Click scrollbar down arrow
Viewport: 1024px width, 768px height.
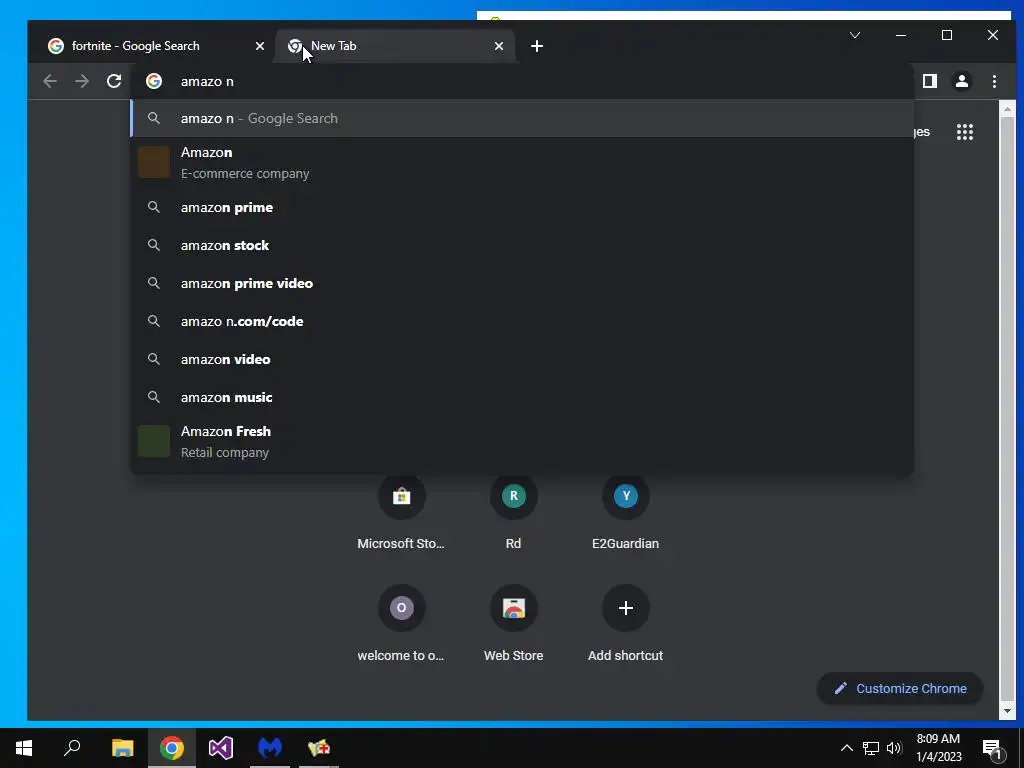tap(1007, 711)
